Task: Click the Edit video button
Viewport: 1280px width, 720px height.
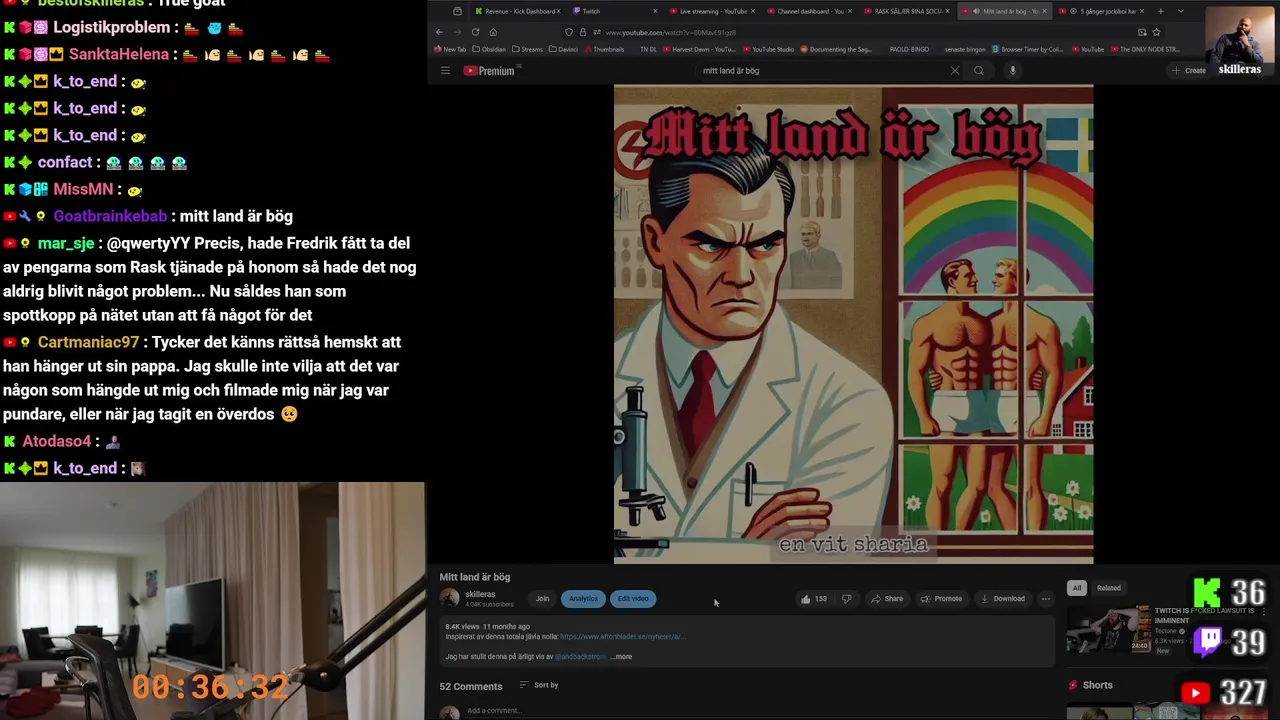Action: coord(633,599)
